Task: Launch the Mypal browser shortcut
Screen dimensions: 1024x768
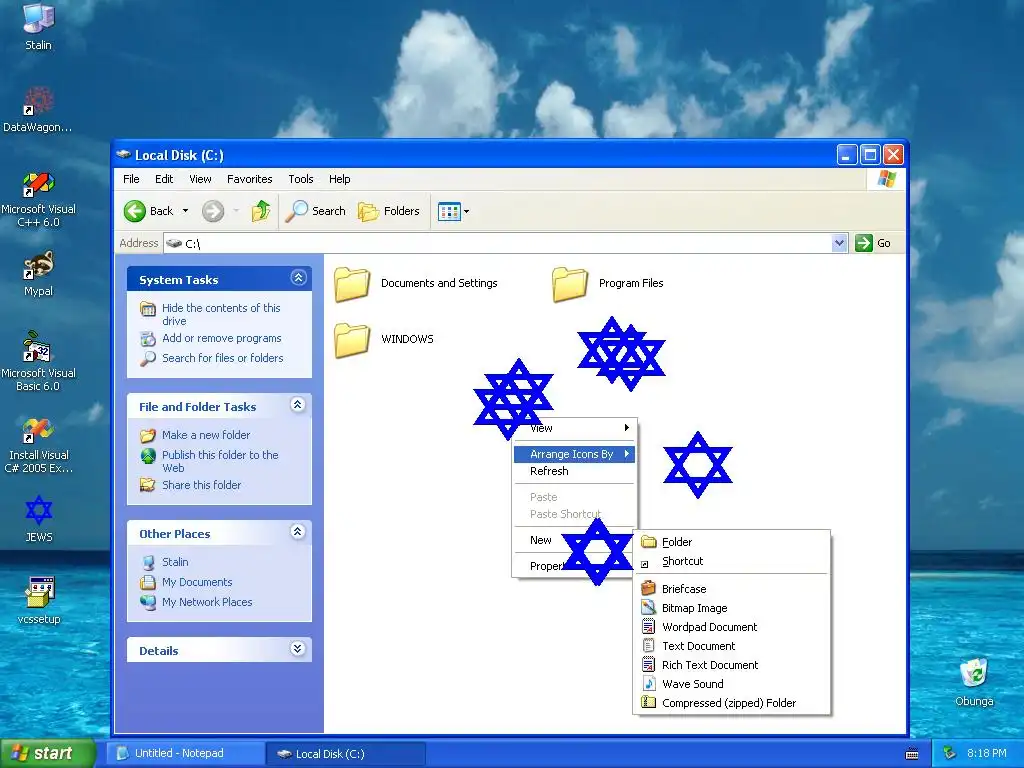Action: point(38,274)
